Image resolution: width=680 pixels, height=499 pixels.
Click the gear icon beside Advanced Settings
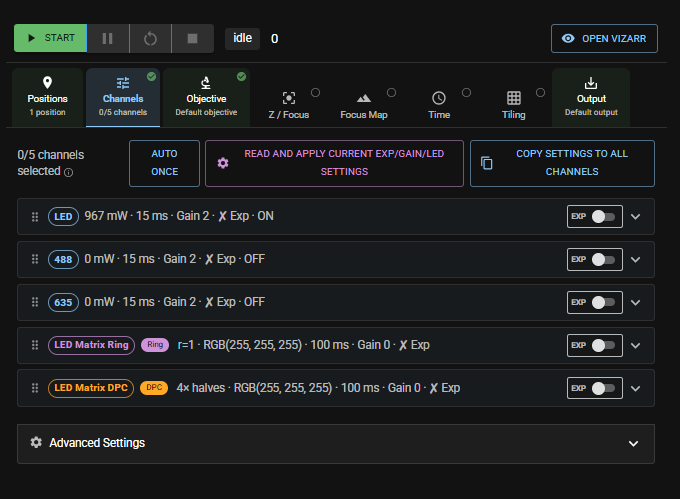pos(36,443)
